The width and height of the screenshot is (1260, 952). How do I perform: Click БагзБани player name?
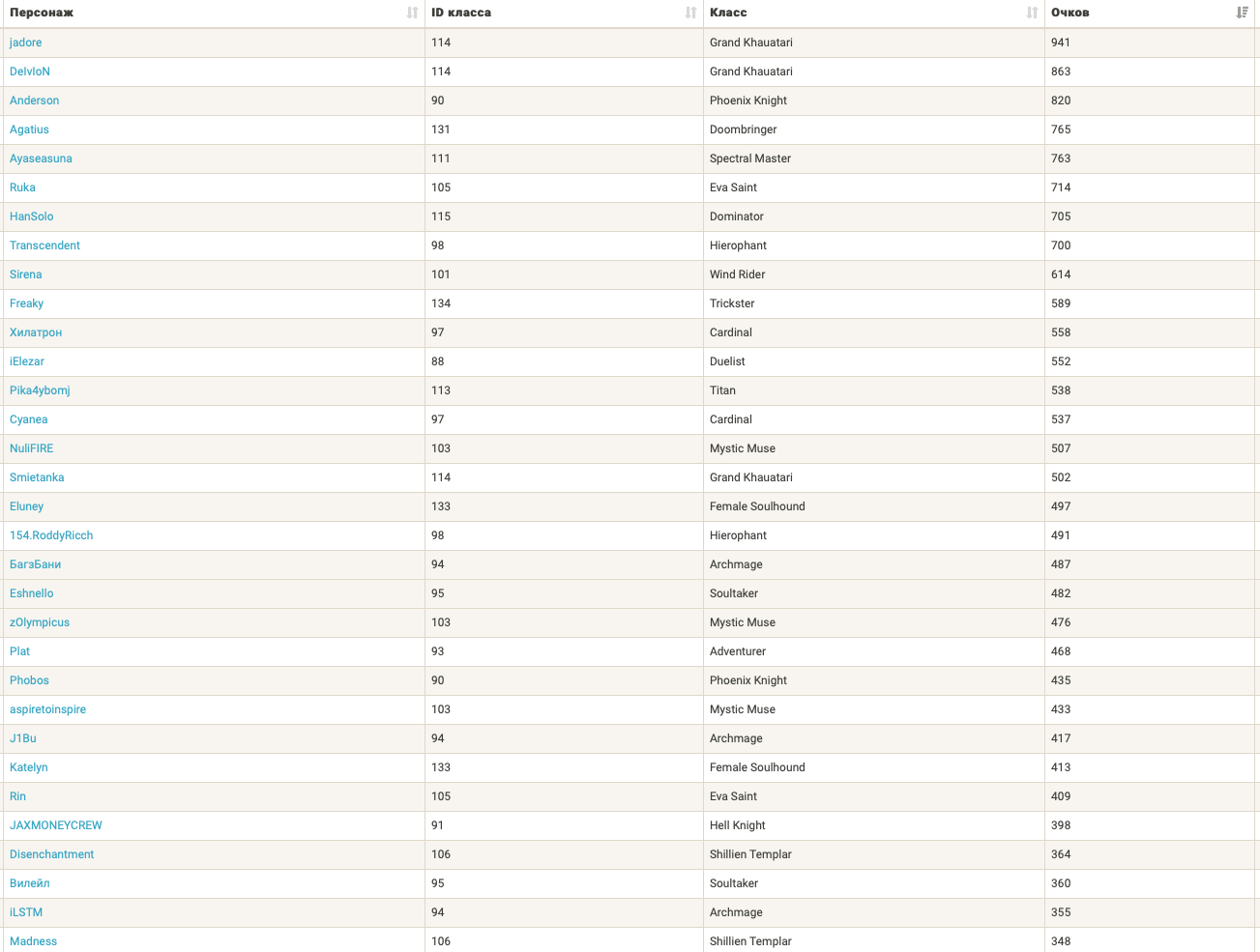(36, 564)
